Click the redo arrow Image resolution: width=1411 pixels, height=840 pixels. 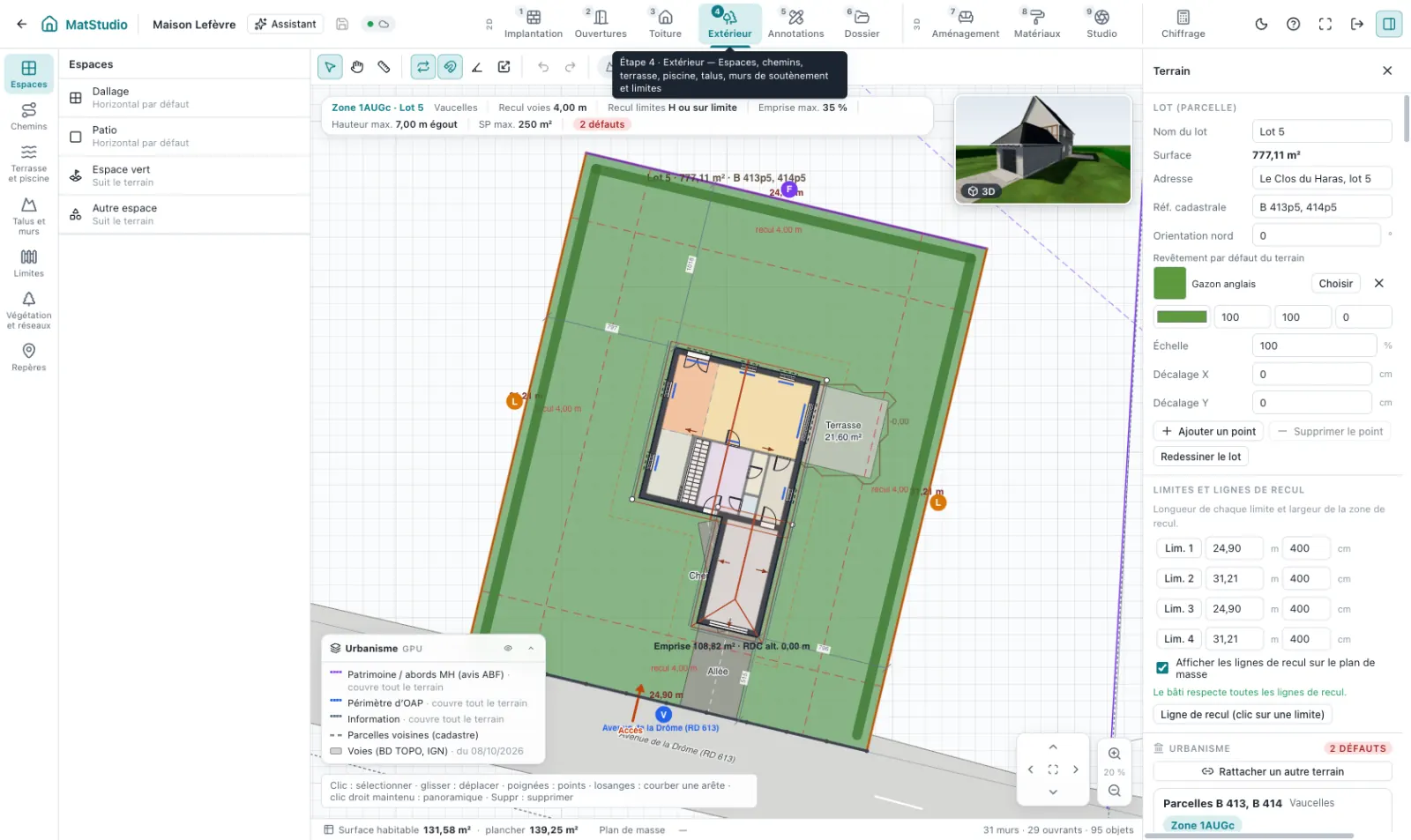point(571,67)
